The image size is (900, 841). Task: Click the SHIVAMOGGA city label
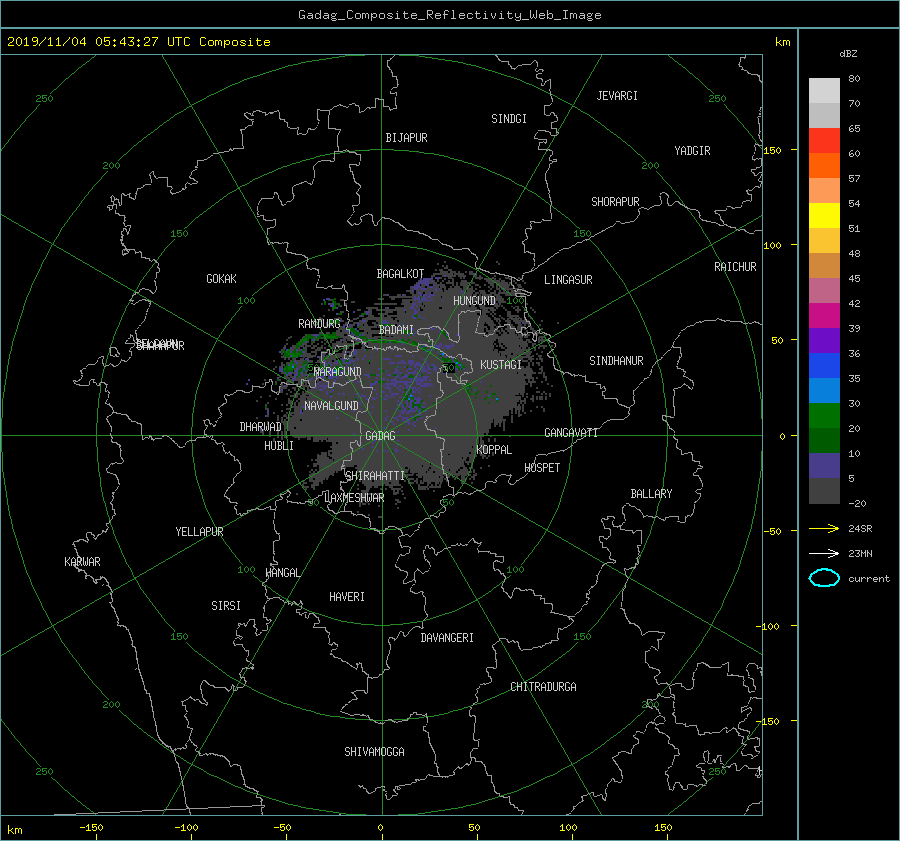click(x=374, y=752)
